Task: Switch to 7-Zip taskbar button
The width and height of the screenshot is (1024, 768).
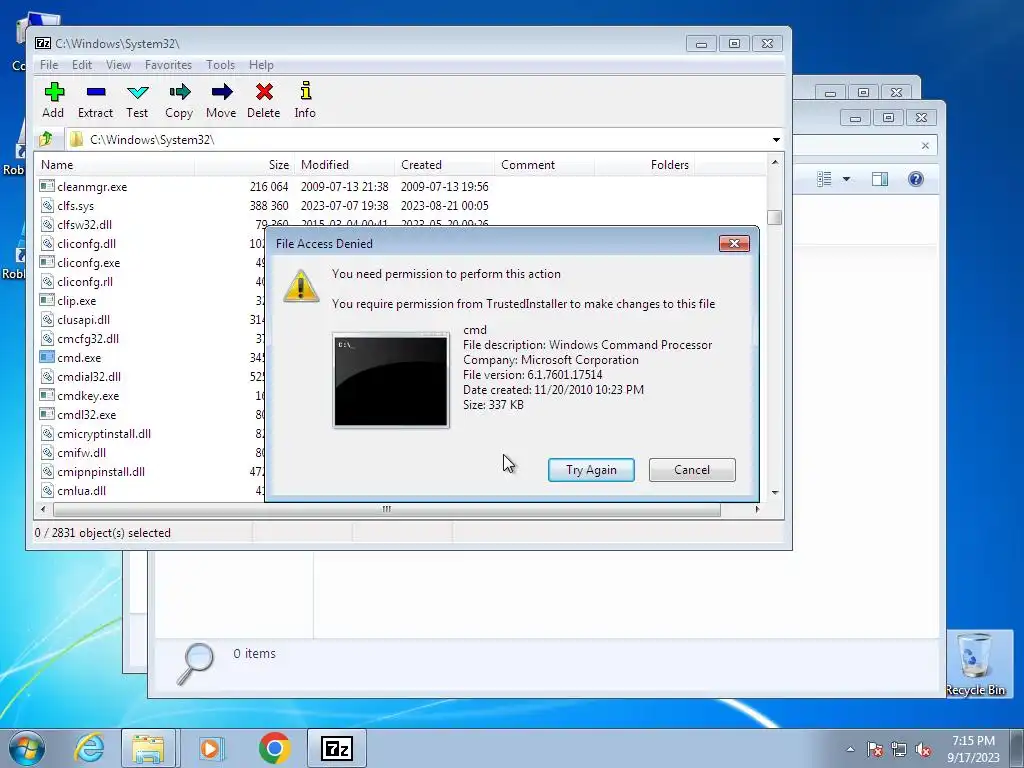Action: pyautogui.click(x=337, y=748)
